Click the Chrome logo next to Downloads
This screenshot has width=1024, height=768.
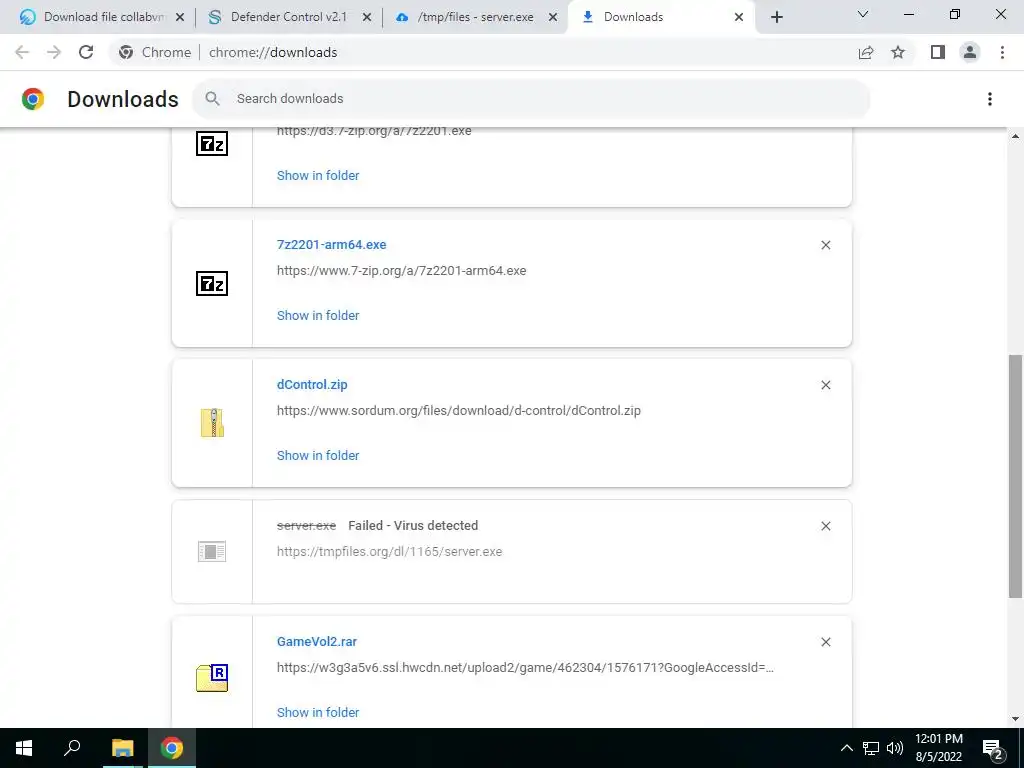coord(33,99)
